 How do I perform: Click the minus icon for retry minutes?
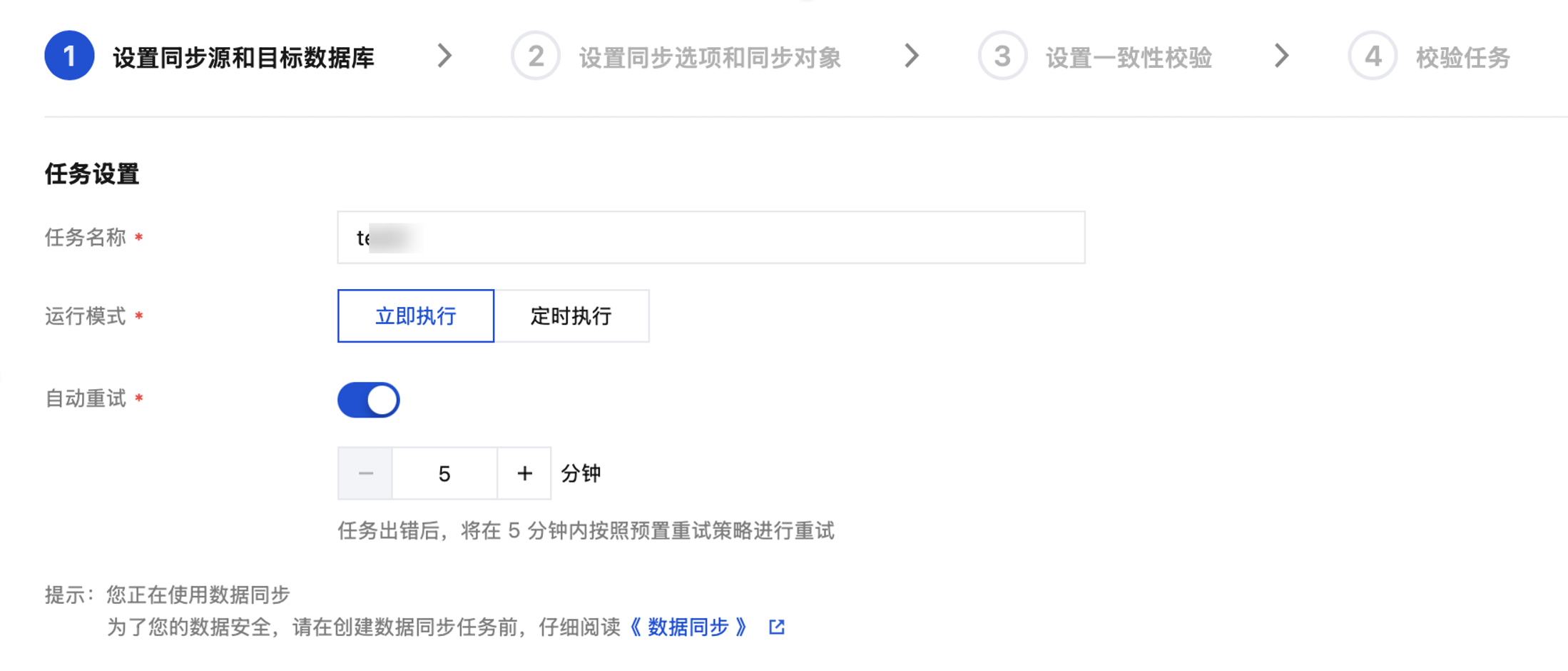pos(365,473)
